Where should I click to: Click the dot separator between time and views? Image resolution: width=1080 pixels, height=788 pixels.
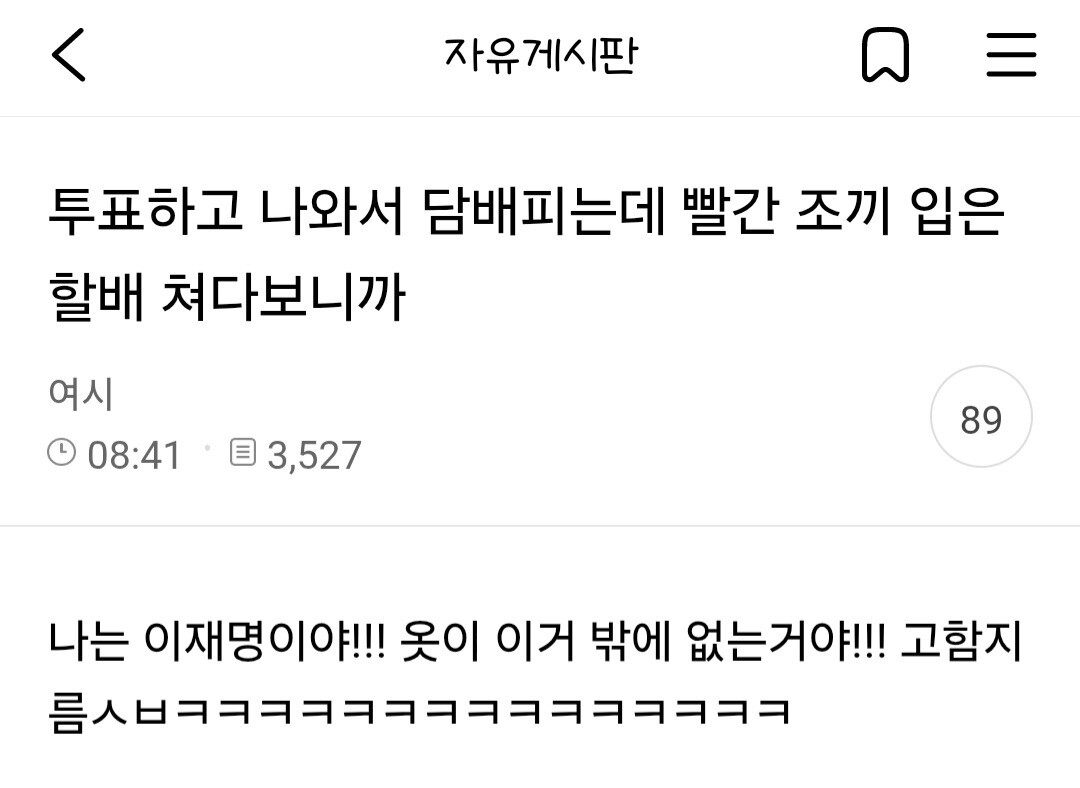pos(207,448)
